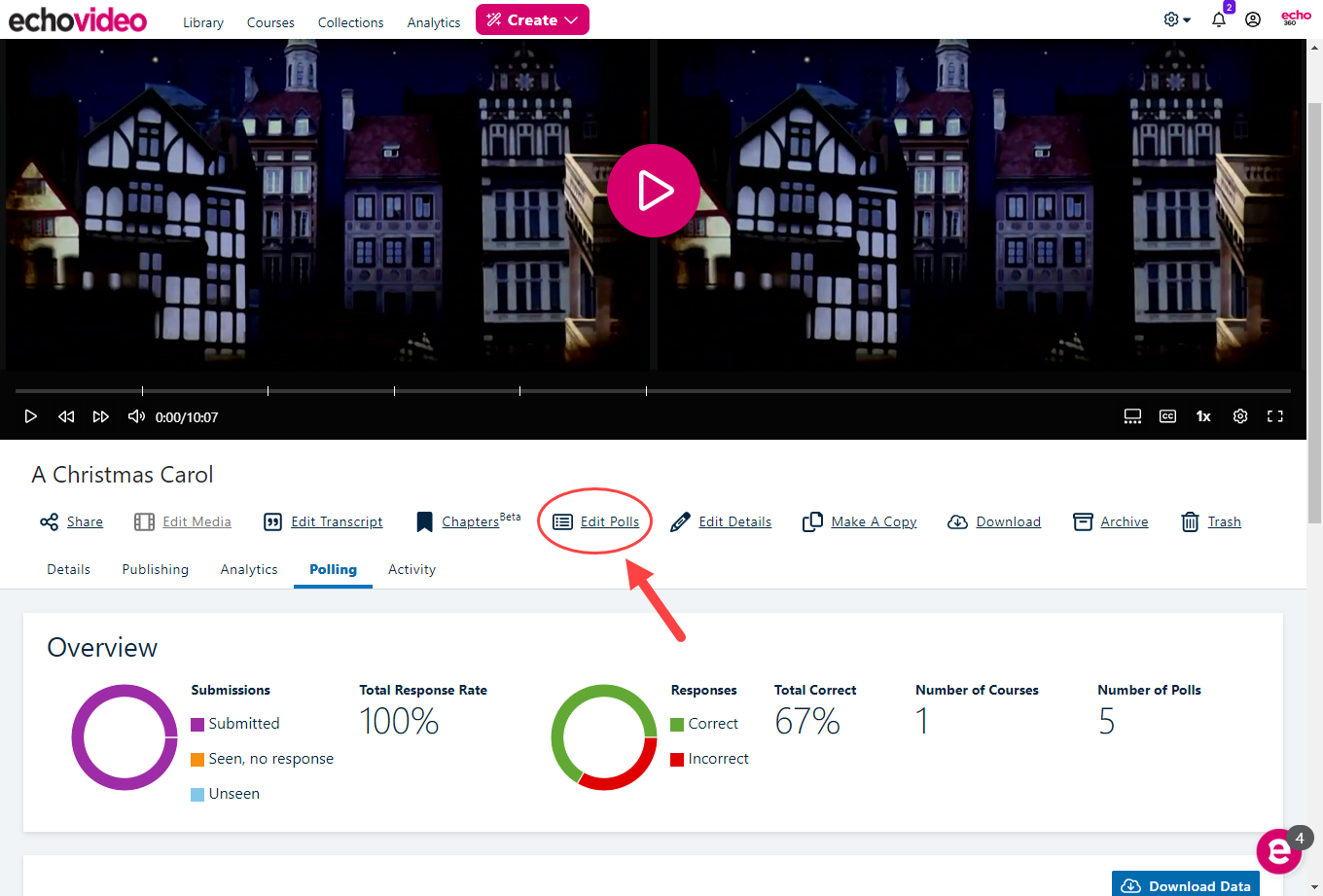Viewport: 1323px width, 896px height.
Task: Toggle the Correct legend item
Action: tap(704, 724)
